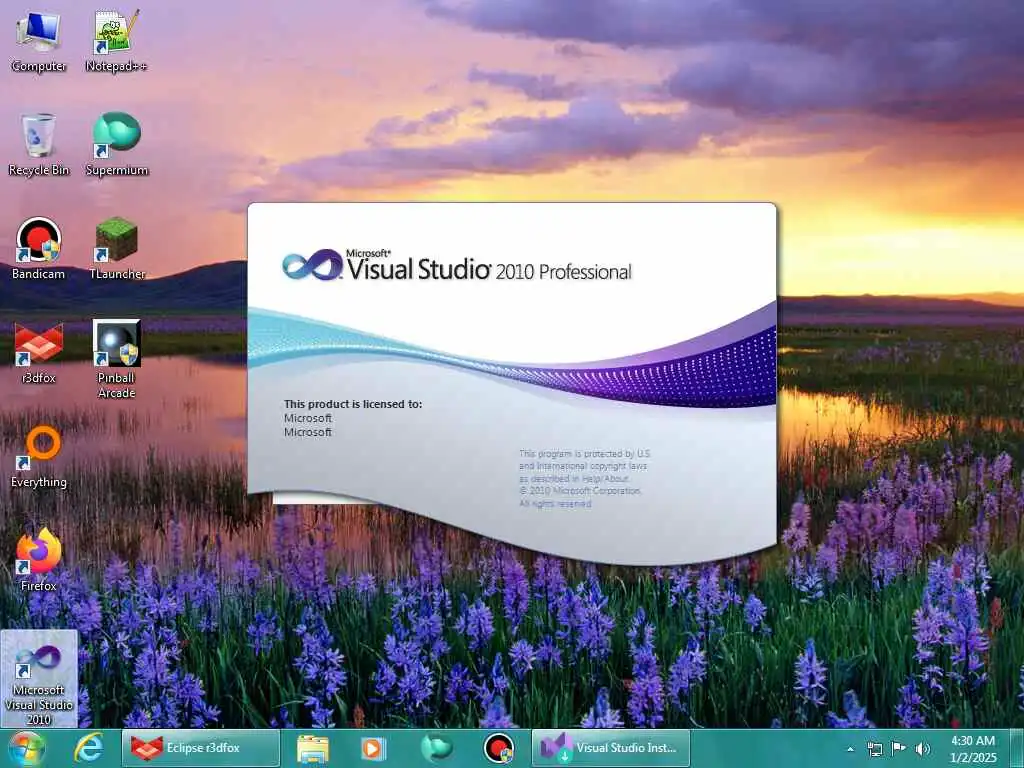Open Bandicam from the taskbar
Image resolution: width=1024 pixels, height=768 pixels.
(498, 748)
